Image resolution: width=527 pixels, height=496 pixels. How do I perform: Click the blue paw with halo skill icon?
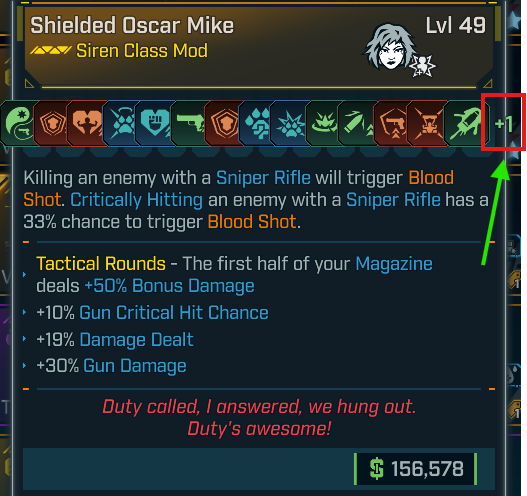(x=121, y=123)
